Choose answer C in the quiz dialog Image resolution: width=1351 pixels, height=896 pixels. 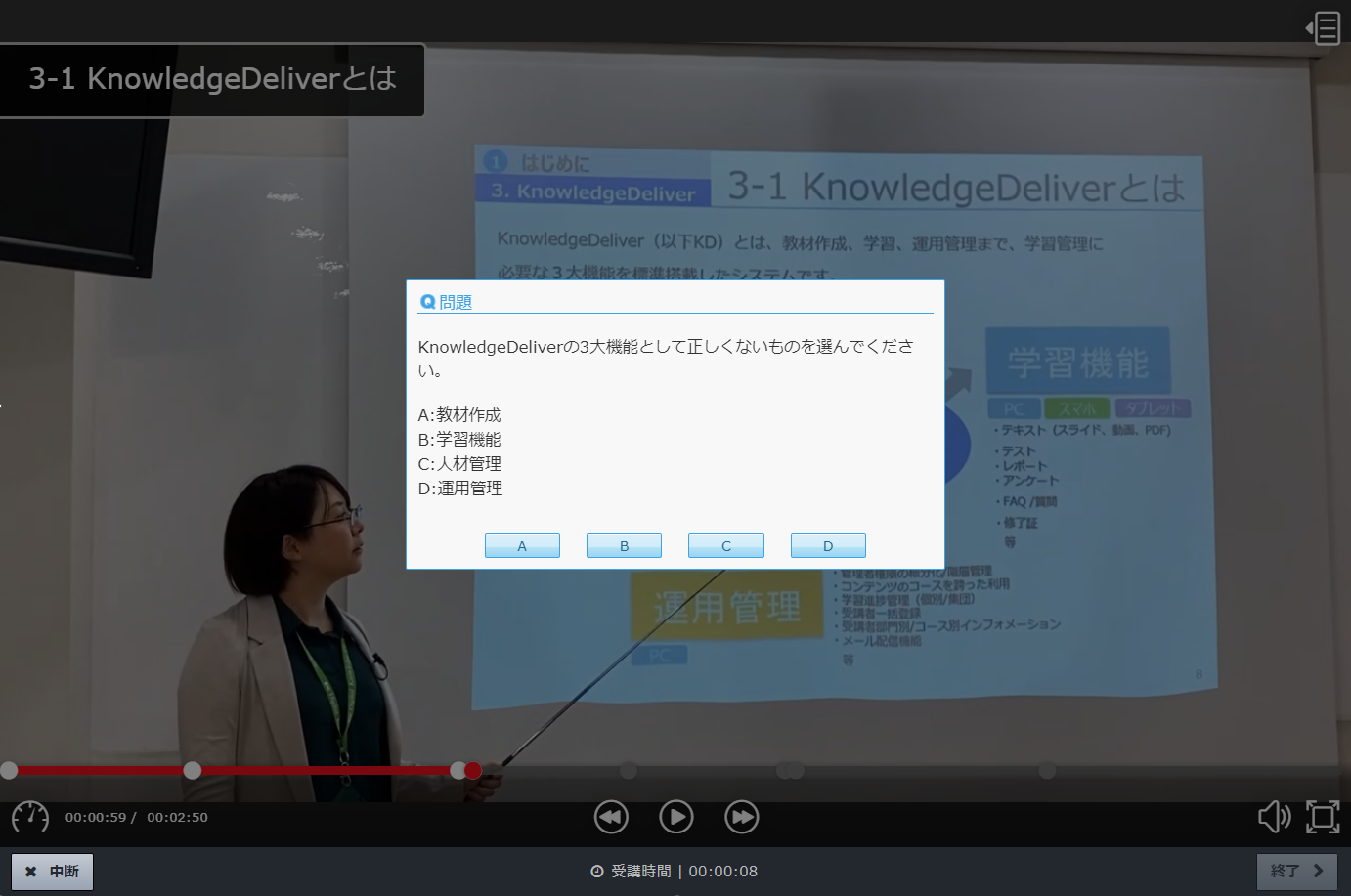coord(726,545)
